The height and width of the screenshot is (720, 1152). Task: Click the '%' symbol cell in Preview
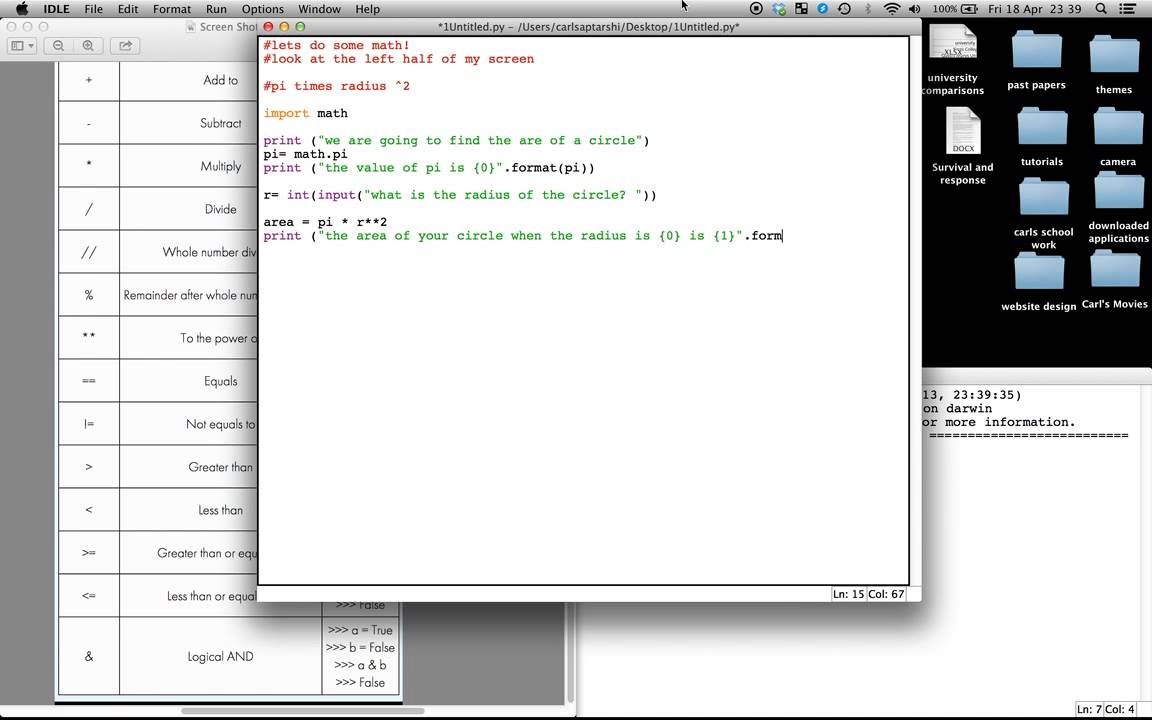[89, 295]
